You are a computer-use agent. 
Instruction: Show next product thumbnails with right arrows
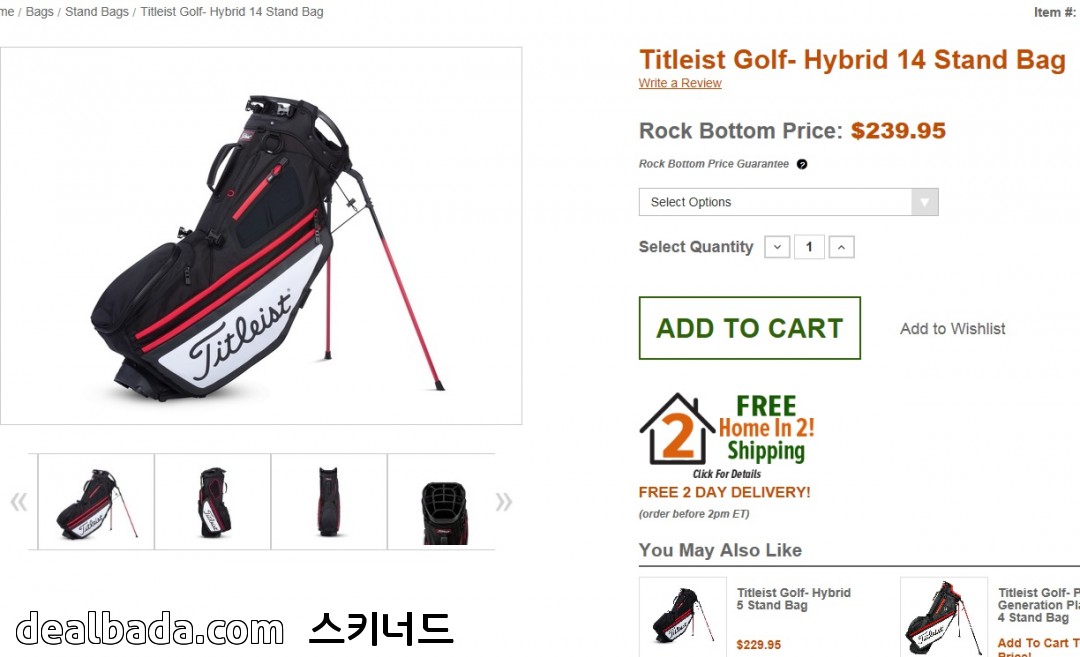[x=503, y=501]
